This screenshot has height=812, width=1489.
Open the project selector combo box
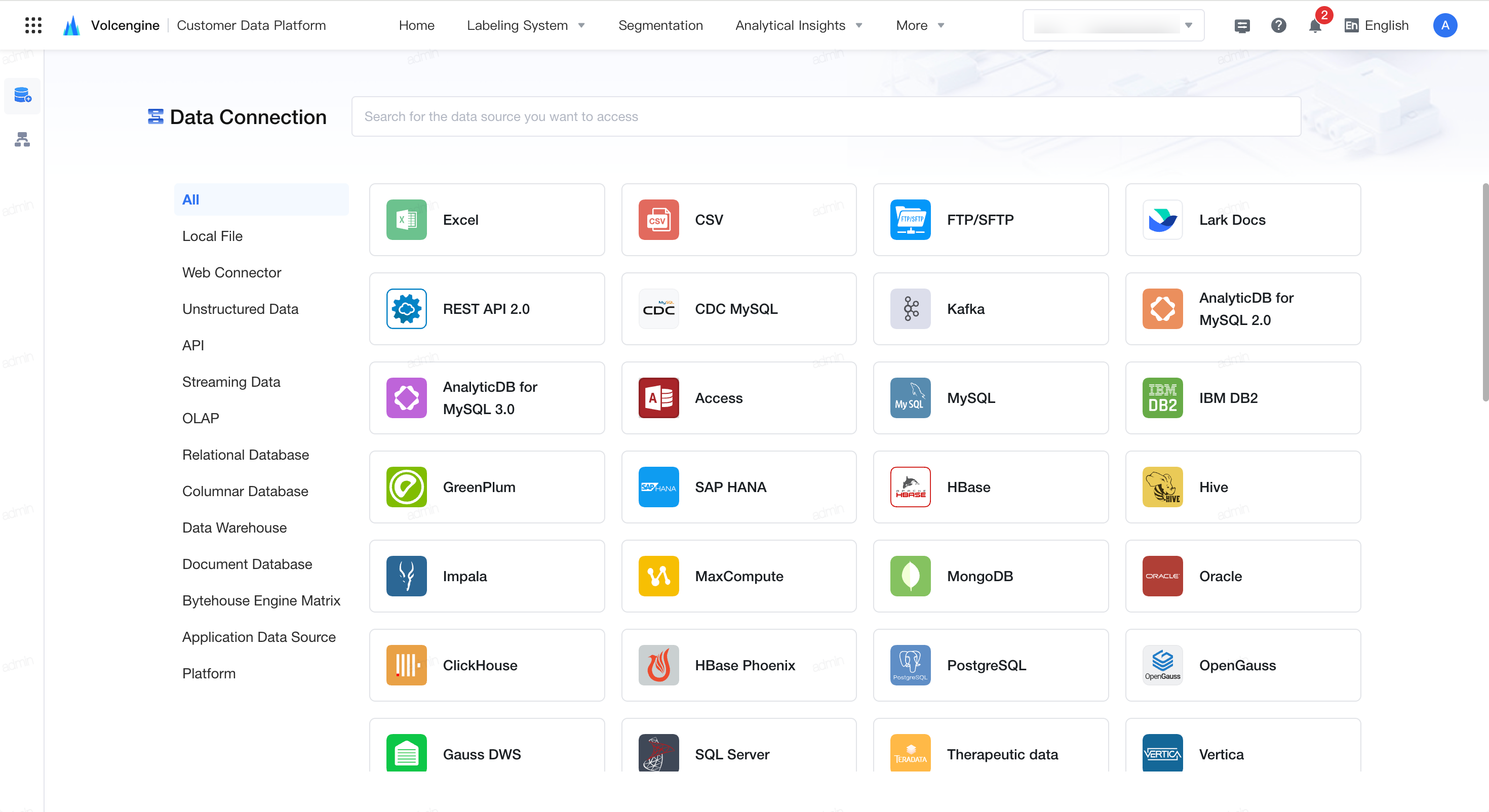click(x=1113, y=25)
